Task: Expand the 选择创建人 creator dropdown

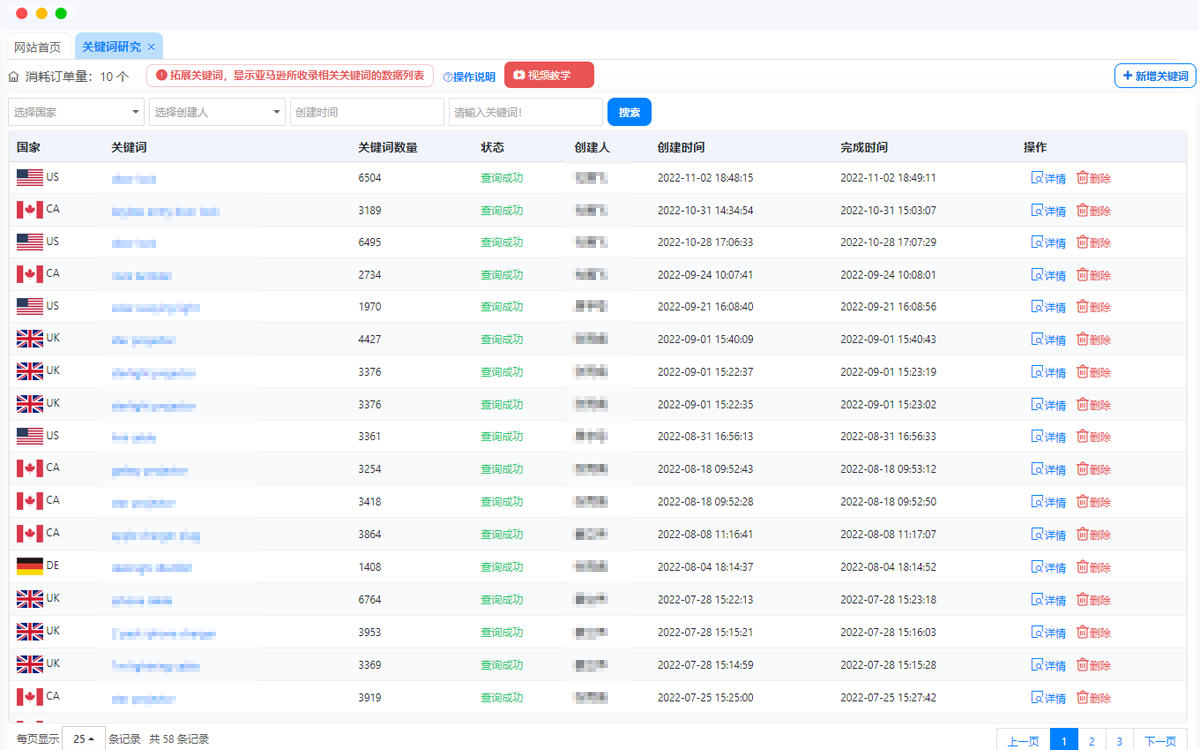Action: [217, 112]
